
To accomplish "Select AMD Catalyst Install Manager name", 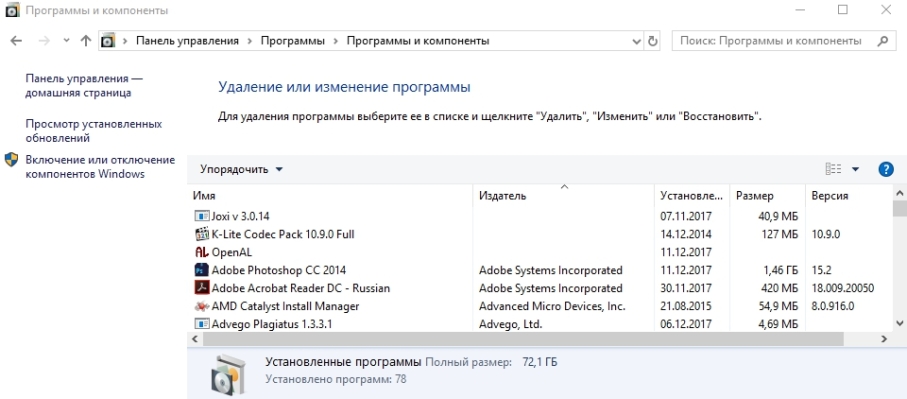I will tap(285, 306).
